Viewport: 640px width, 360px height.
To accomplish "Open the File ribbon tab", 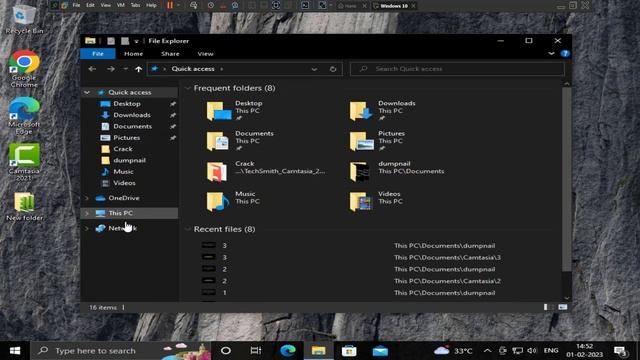I will pyautogui.click(x=98, y=53).
